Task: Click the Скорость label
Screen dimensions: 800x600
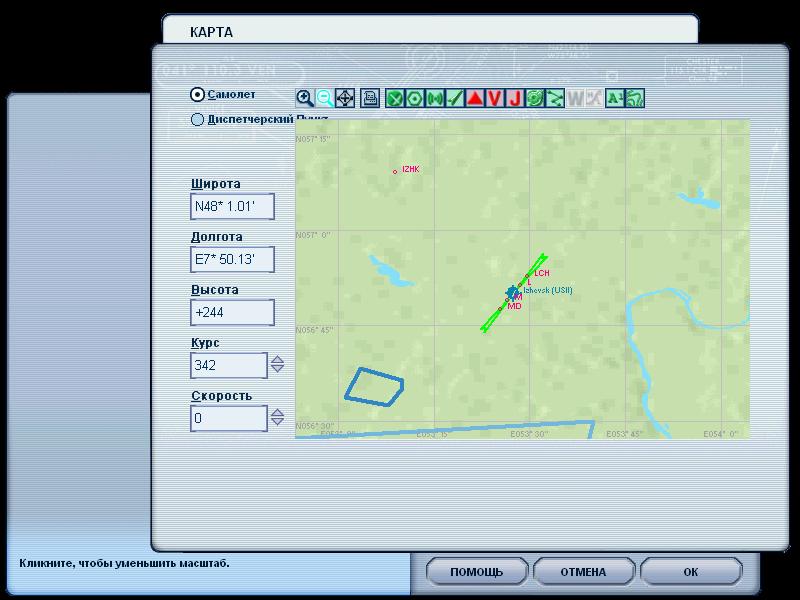Action: [x=221, y=396]
